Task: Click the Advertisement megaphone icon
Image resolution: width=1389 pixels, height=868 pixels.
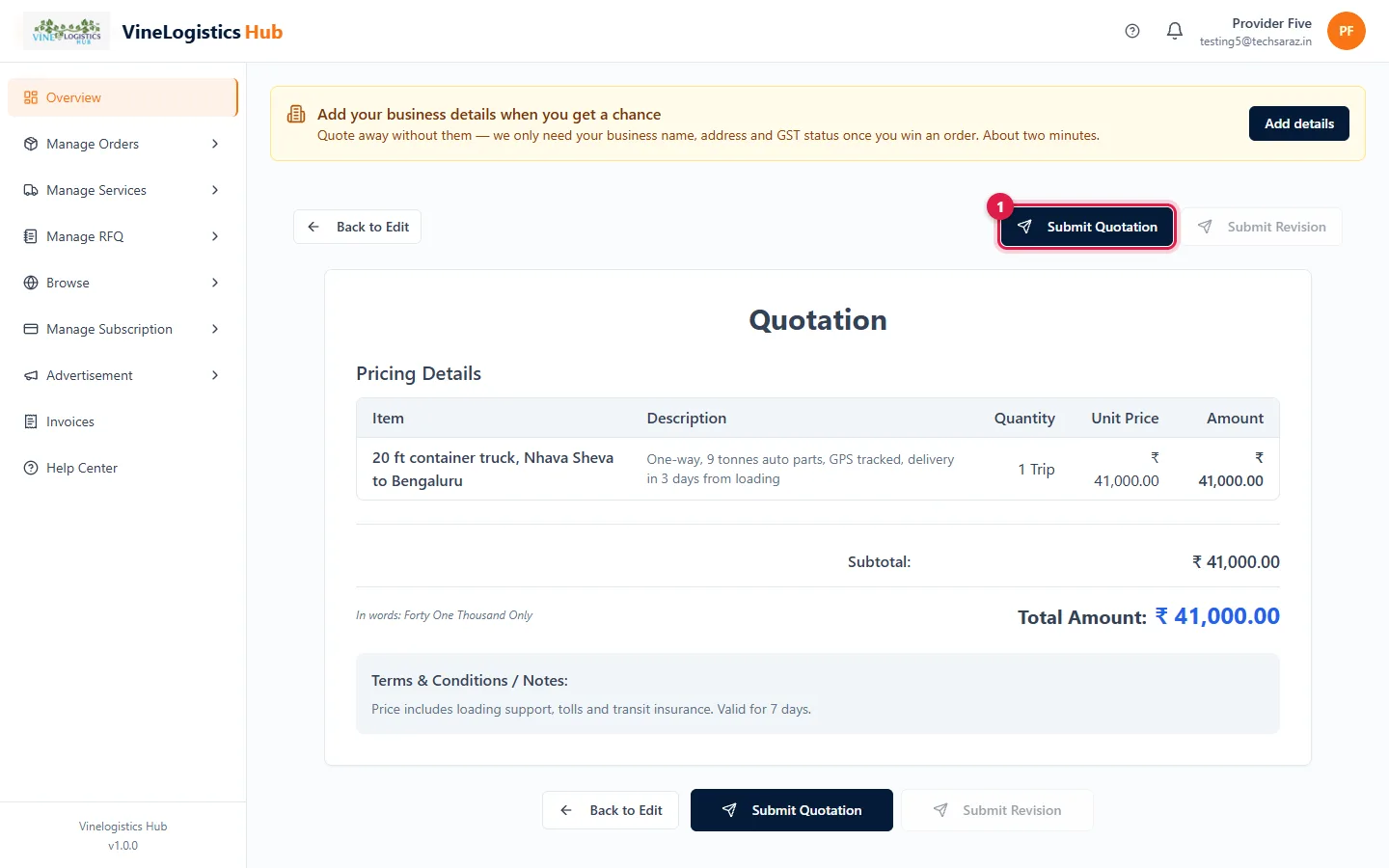Action: click(x=31, y=375)
